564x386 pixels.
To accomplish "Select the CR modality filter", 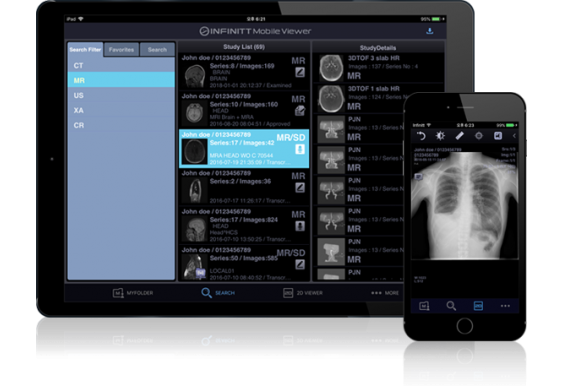I will 121,125.
